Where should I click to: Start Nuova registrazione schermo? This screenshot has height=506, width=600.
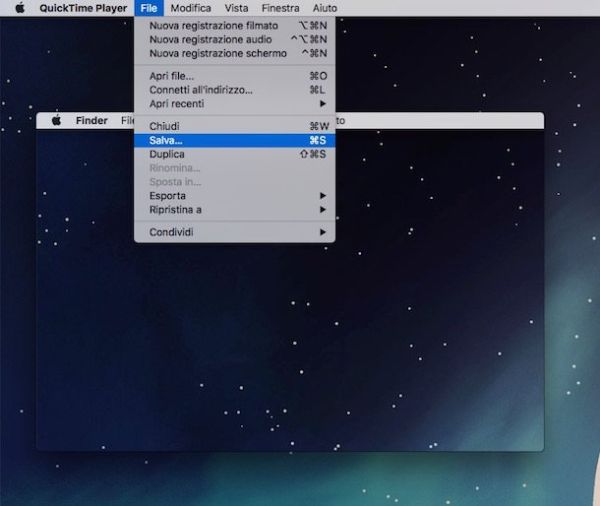217,53
